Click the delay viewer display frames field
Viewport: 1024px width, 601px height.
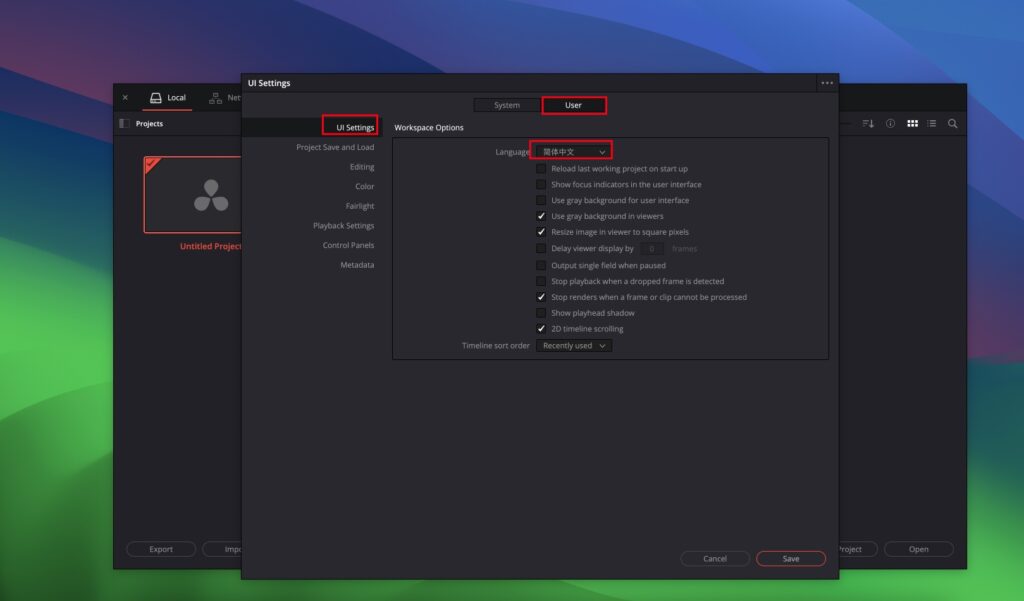pos(650,248)
